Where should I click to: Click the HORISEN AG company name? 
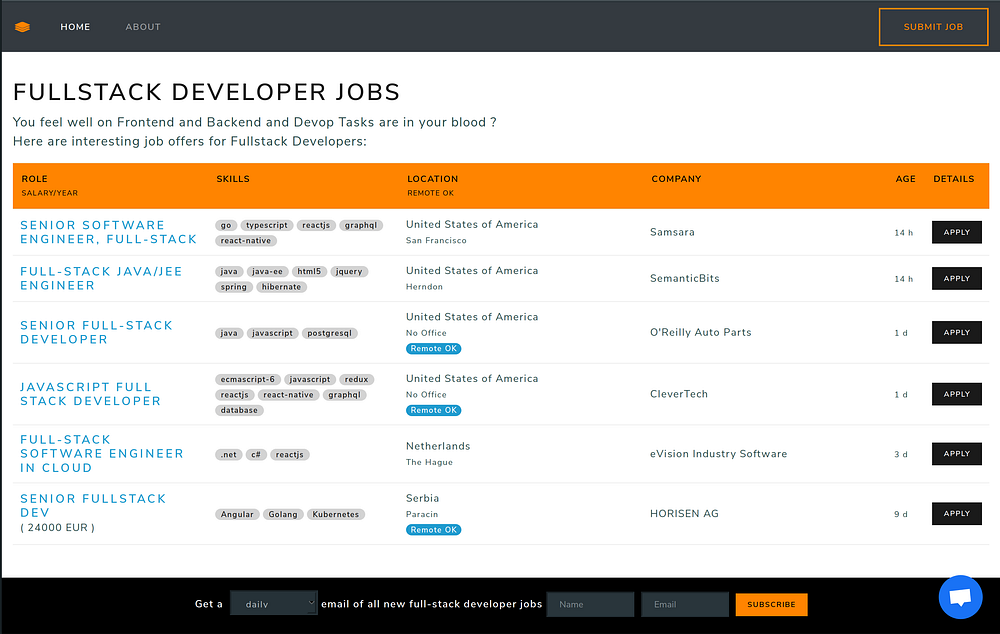coord(684,513)
